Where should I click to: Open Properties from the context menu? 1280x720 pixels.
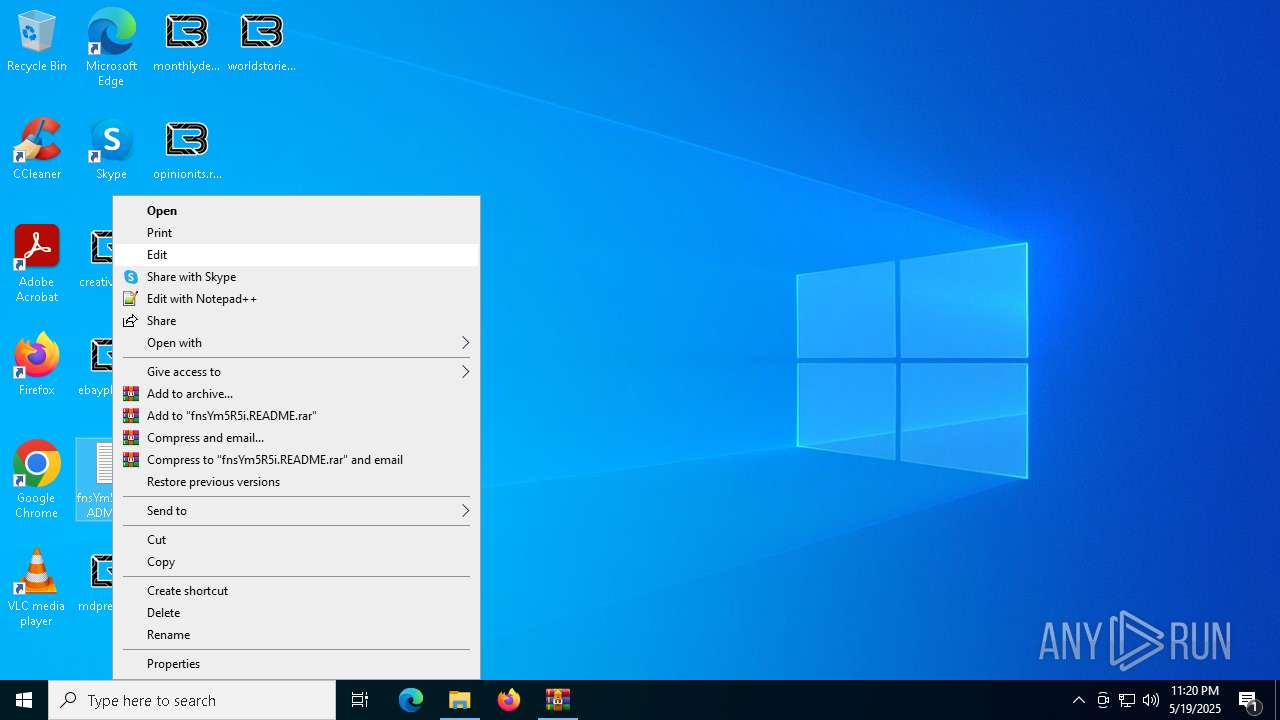pos(296,664)
